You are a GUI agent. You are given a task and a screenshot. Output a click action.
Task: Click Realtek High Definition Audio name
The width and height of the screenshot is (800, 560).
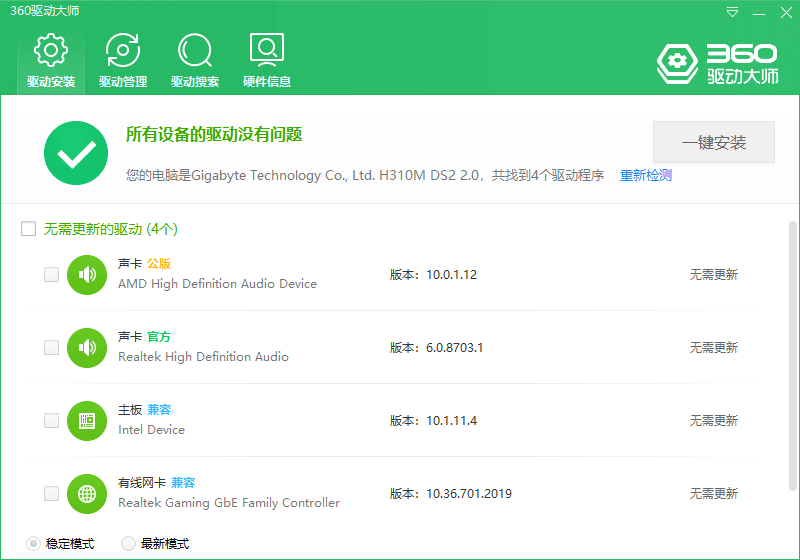[x=203, y=357]
